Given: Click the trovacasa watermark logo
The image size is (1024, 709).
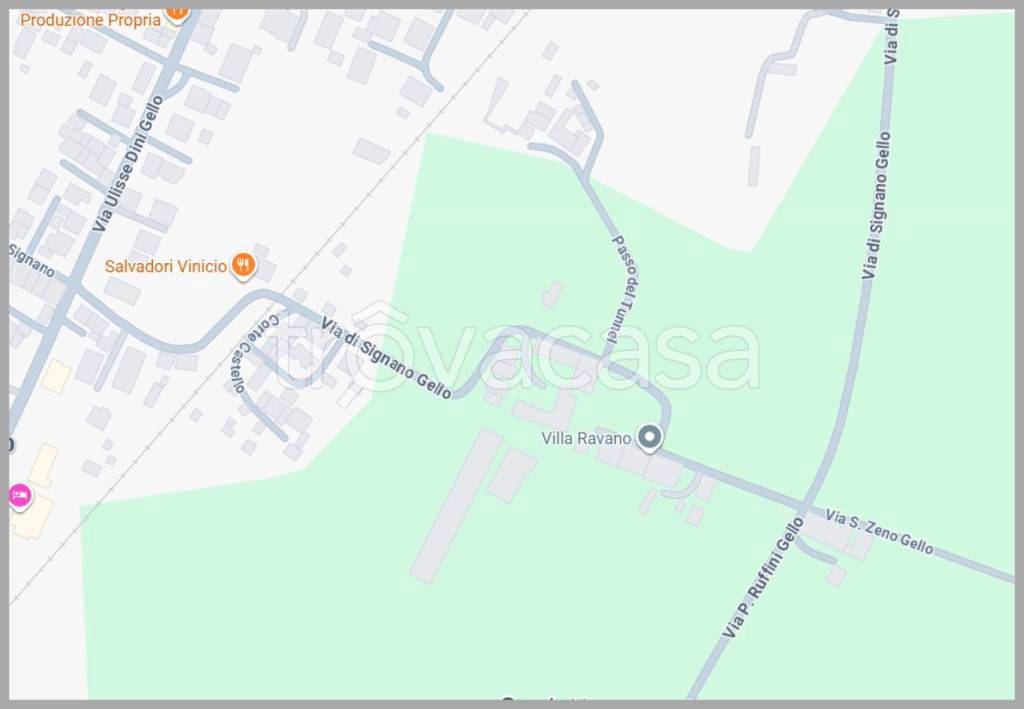Looking at the screenshot, I should [x=516, y=349].
